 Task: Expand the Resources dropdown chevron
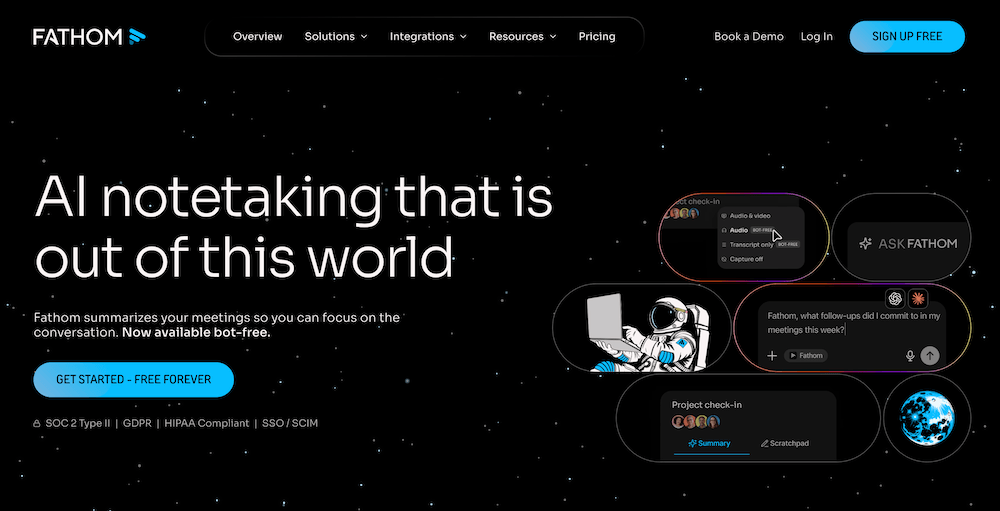(x=553, y=37)
